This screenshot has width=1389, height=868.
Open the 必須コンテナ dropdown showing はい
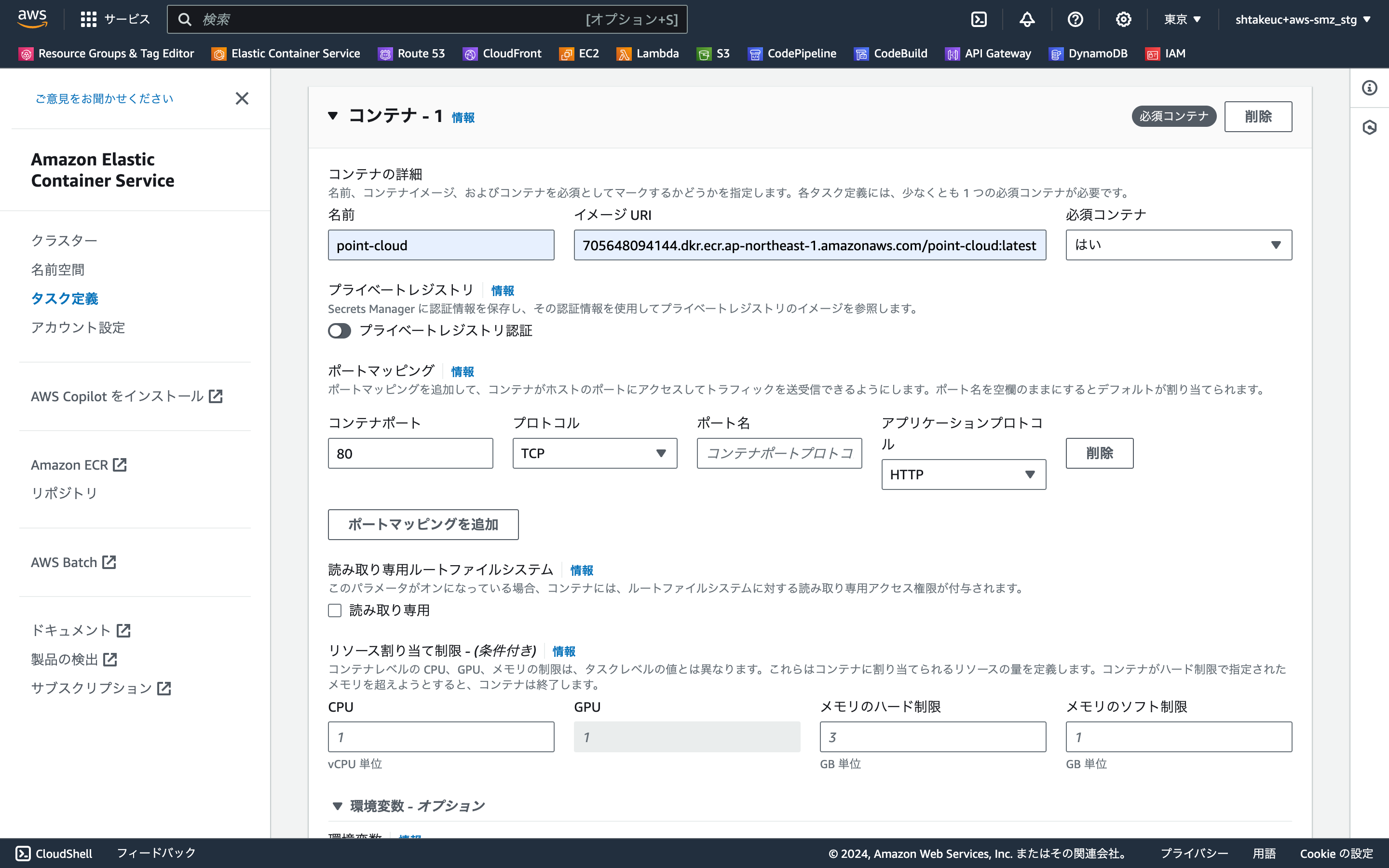point(1178,245)
